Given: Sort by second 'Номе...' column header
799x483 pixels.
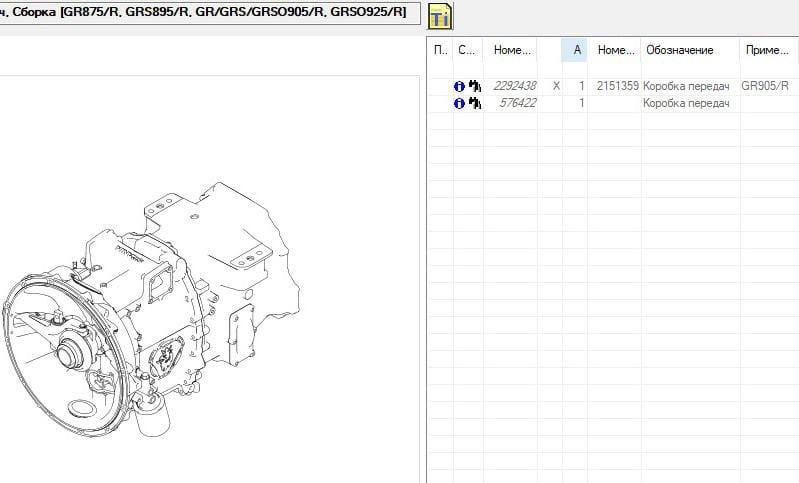Looking at the screenshot, I should (614, 50).
